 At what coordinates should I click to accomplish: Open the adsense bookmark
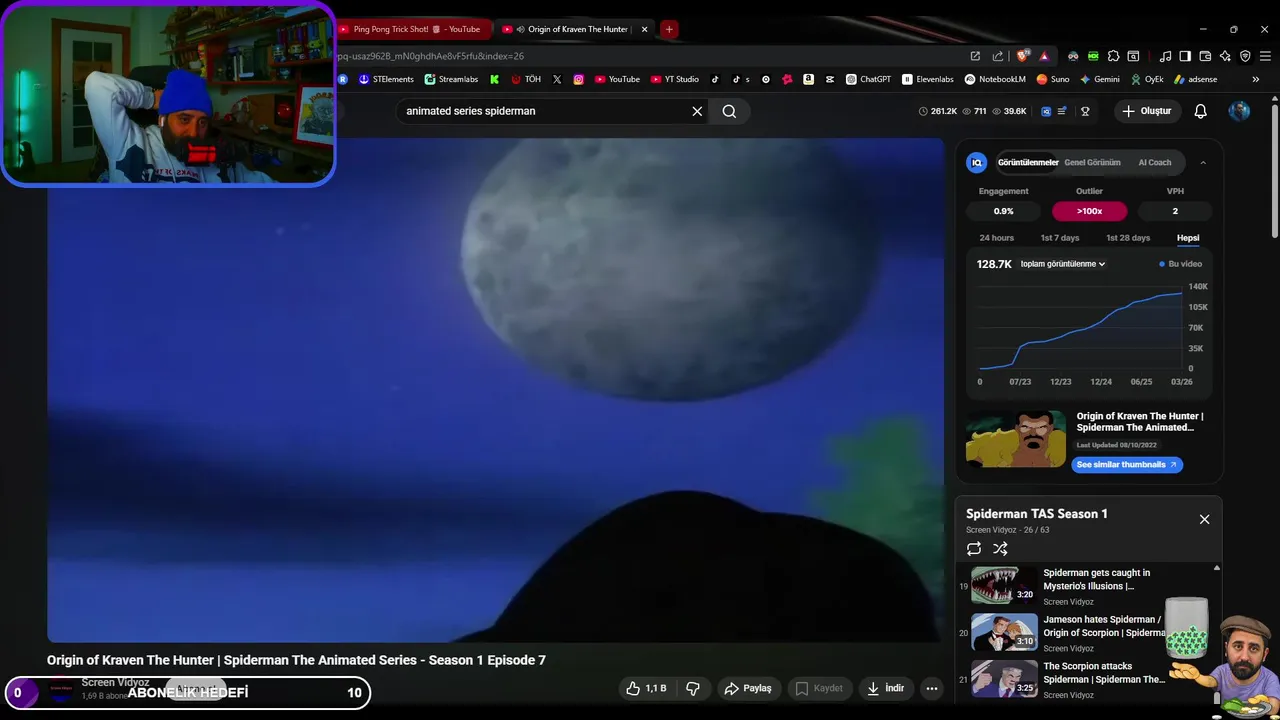tap(1195, 79)
